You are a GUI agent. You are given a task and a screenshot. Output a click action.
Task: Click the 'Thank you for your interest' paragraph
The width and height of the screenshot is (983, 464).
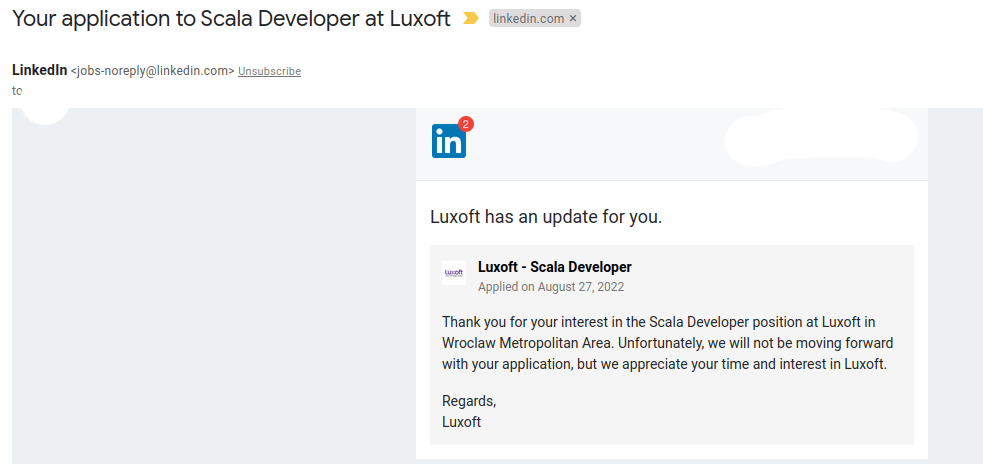click(667, 344)
